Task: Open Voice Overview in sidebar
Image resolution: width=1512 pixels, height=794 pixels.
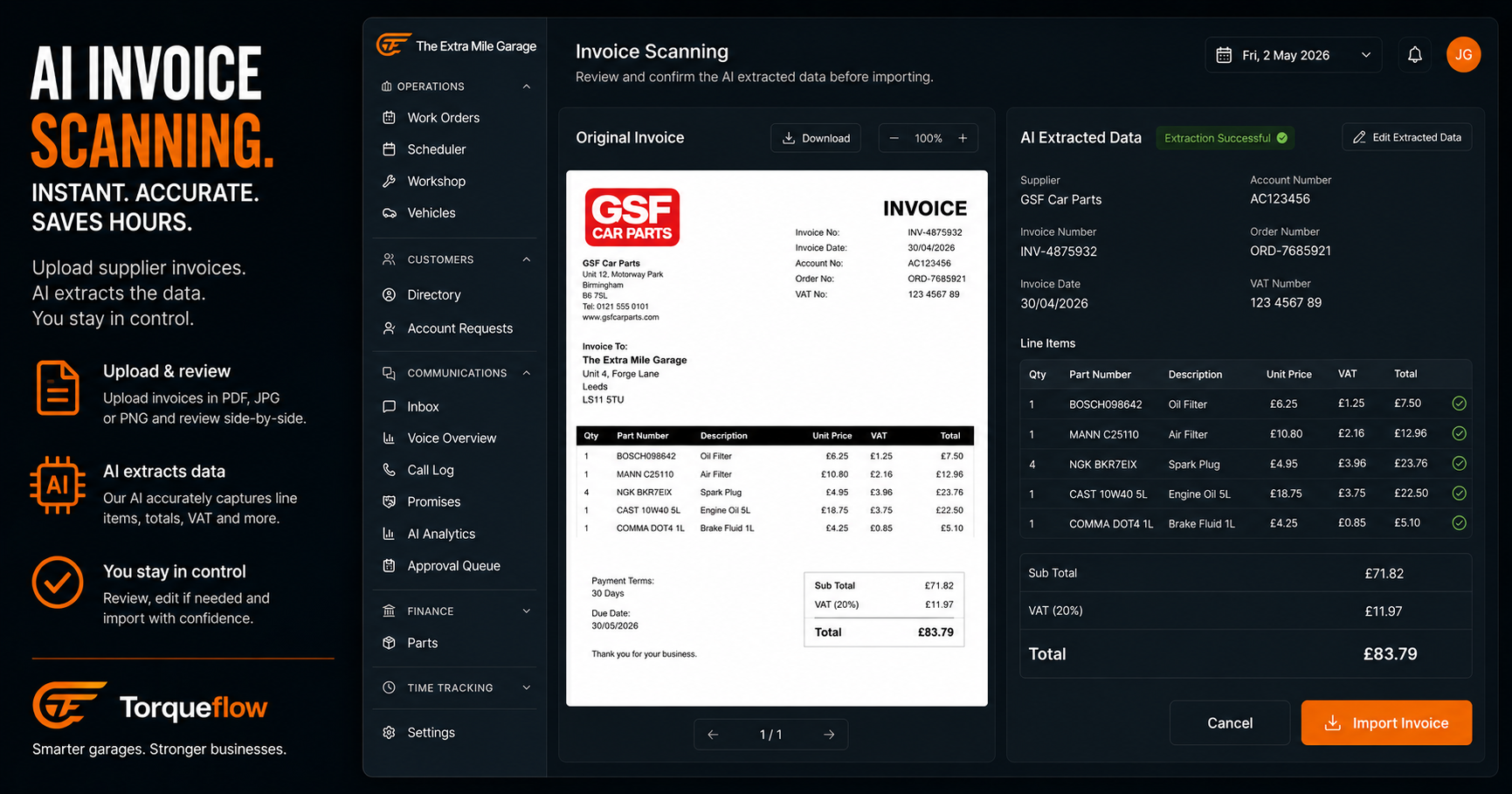Action: (452, 438)
